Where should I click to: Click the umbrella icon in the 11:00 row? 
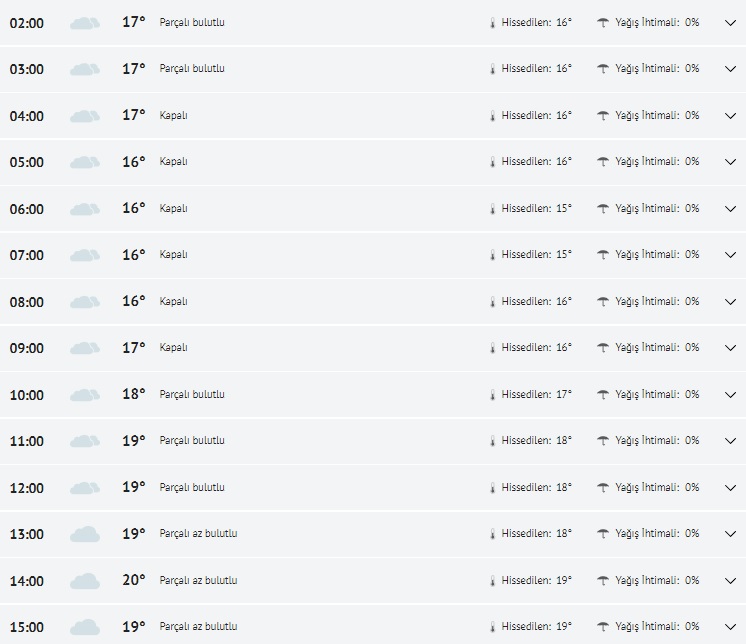tap(603, 441)
